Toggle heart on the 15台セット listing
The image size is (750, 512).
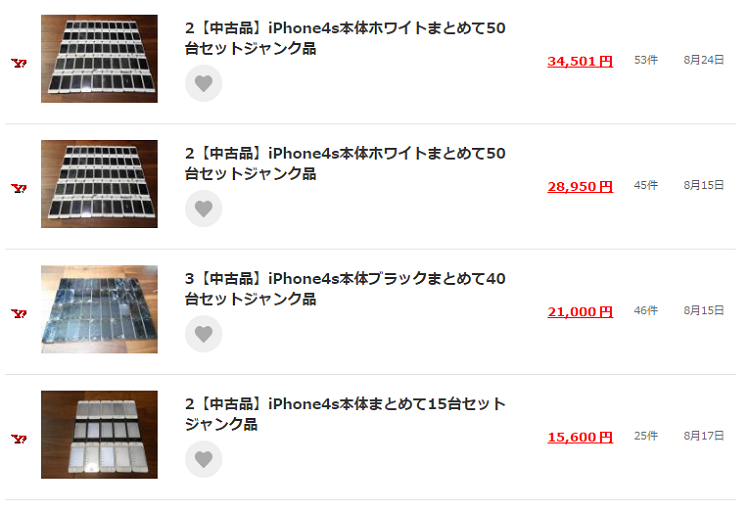(x=203, y=459)
